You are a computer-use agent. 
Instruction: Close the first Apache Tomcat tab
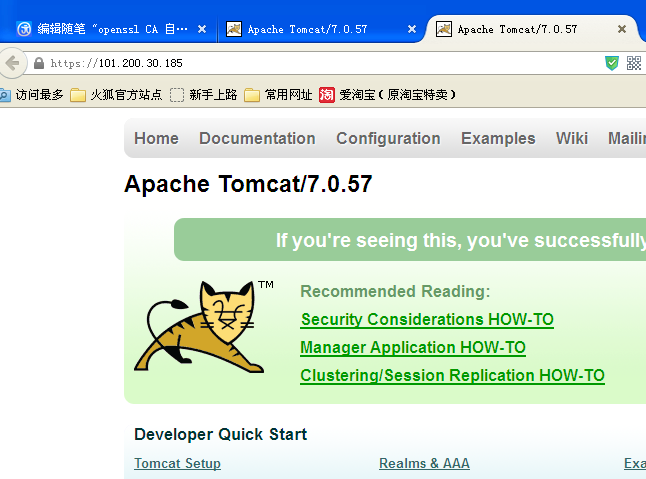[x=412, y=29]
